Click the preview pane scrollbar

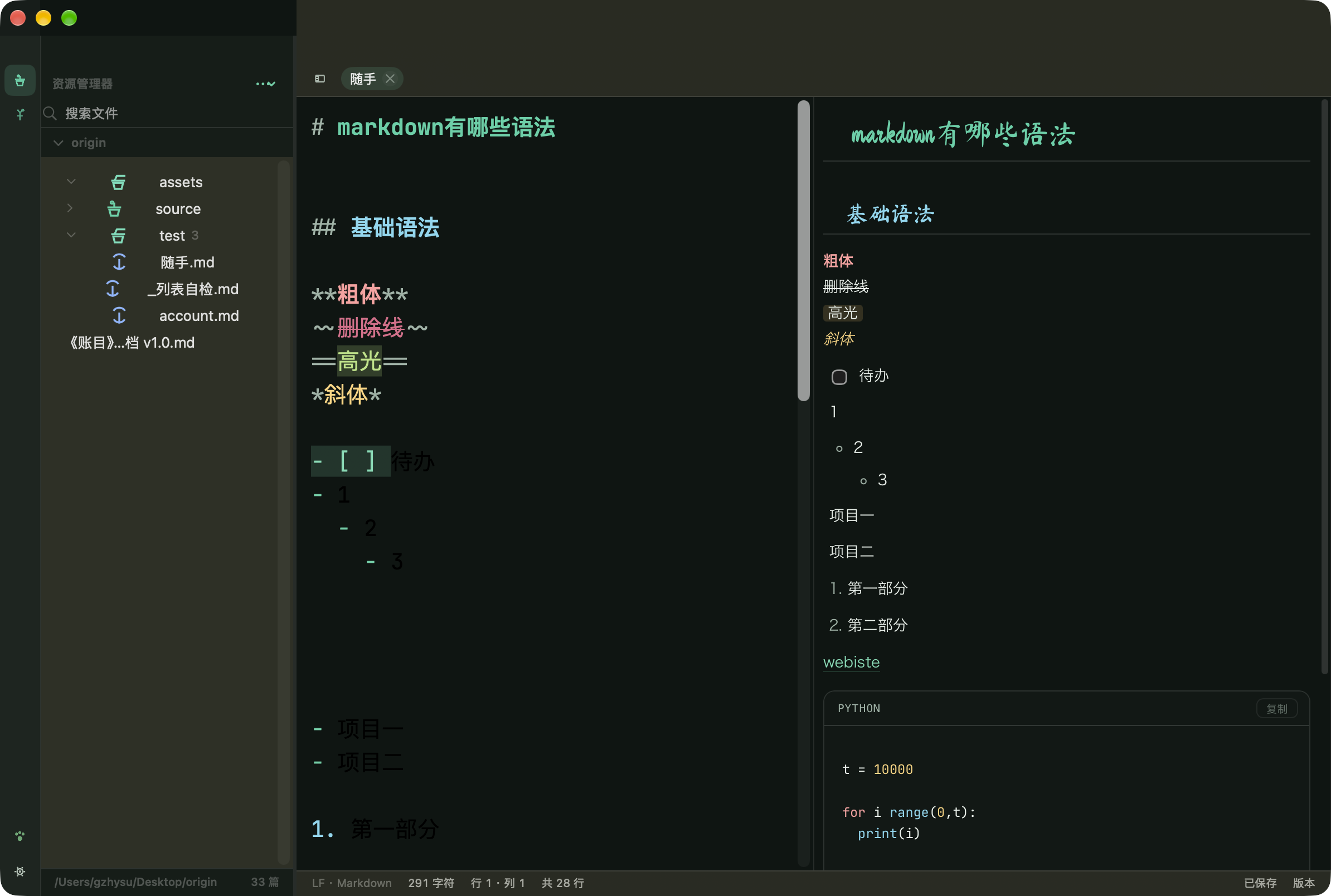(x=1325, y=387)
